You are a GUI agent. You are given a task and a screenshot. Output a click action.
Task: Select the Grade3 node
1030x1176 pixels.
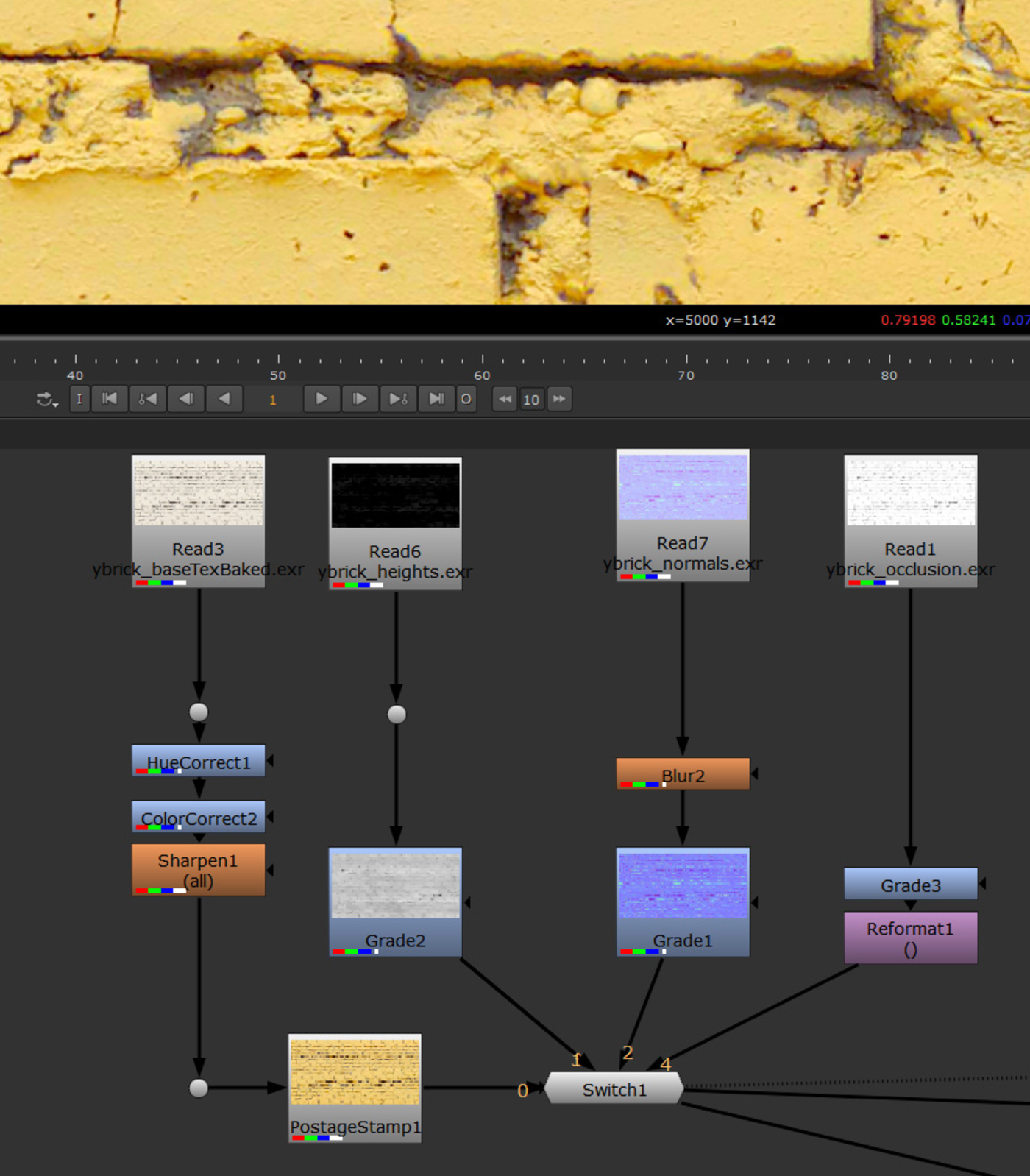coord(911,884)
